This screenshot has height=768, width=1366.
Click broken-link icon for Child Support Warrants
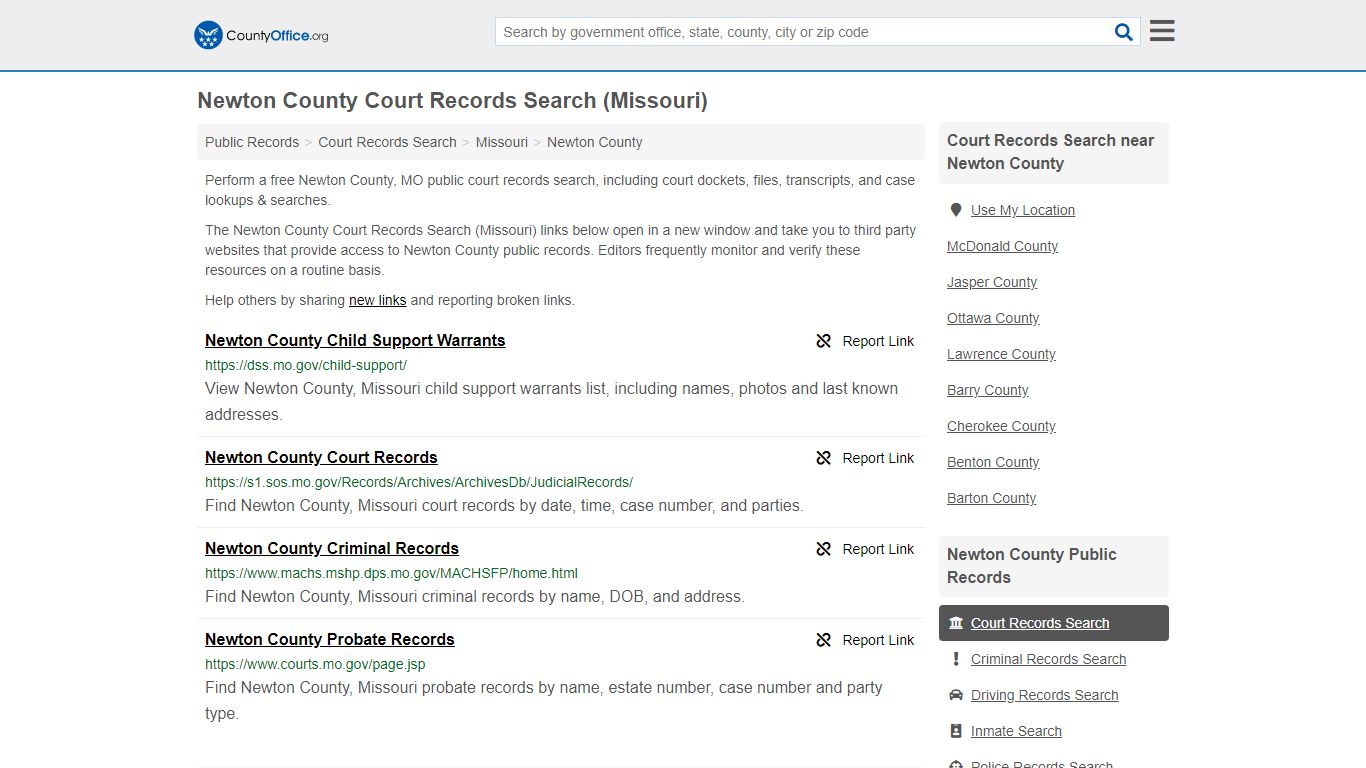(x=824, y=341)
